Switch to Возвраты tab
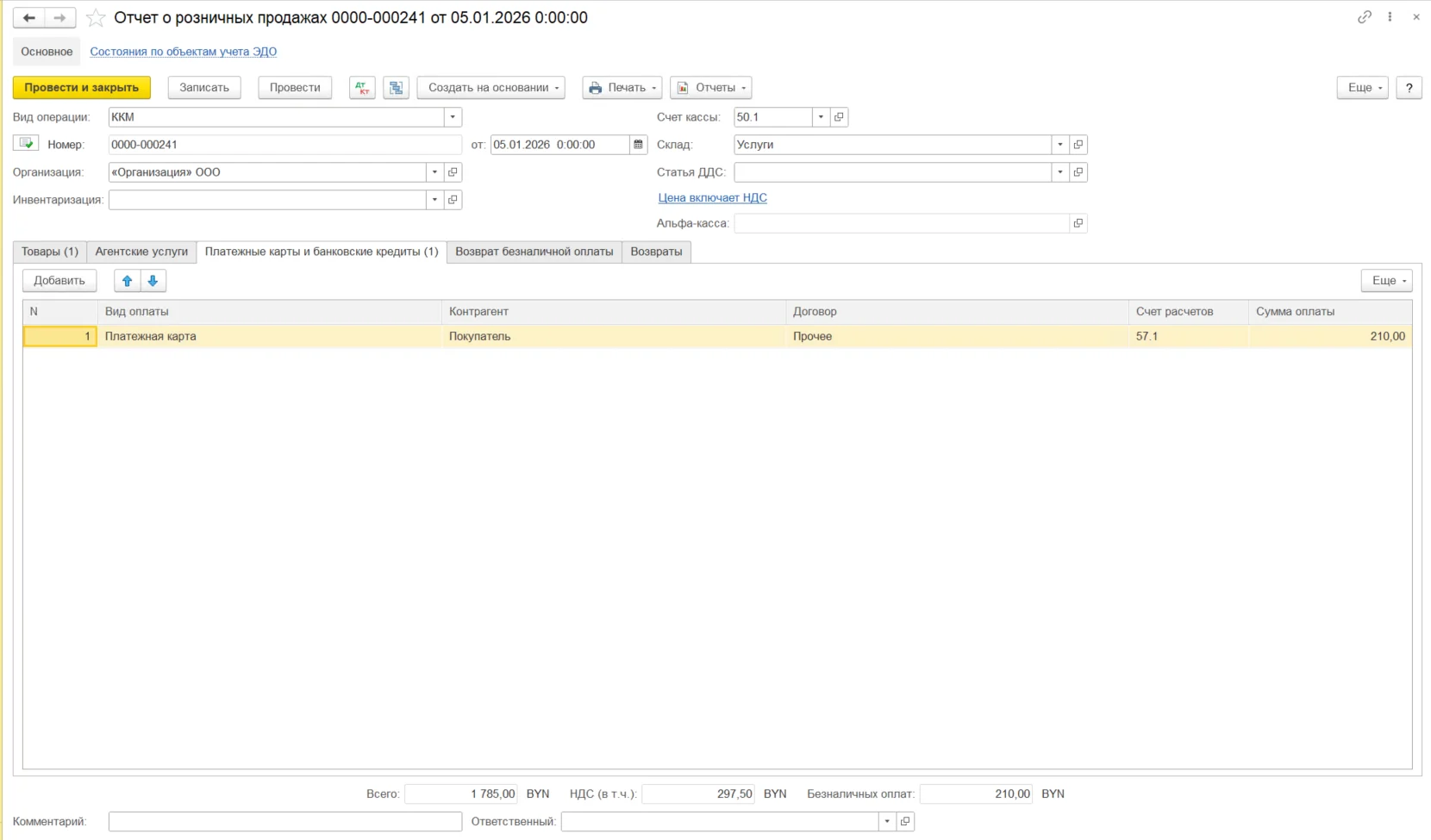 tap(656, 252)
